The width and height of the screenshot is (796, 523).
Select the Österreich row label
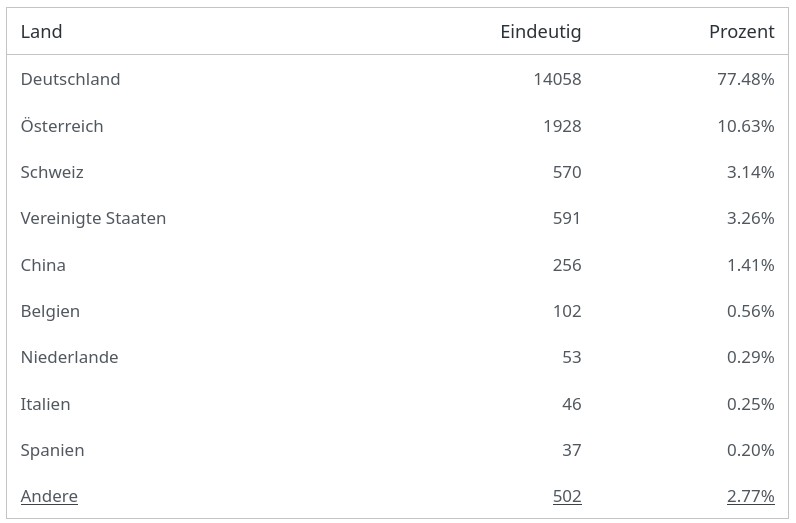click(62, 126)
